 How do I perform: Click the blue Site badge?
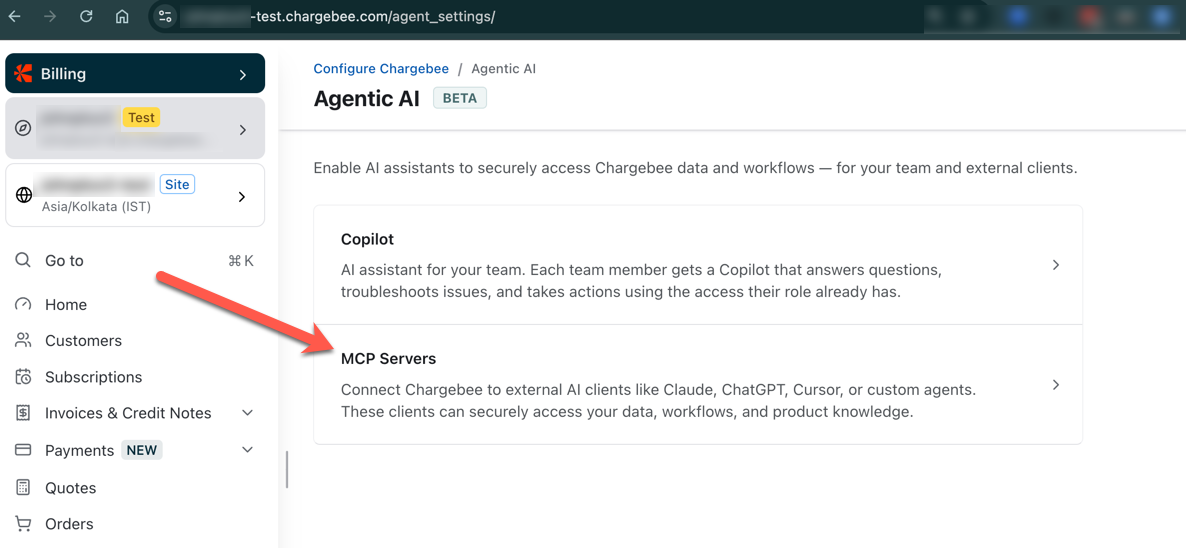click(x=178, y=184)
